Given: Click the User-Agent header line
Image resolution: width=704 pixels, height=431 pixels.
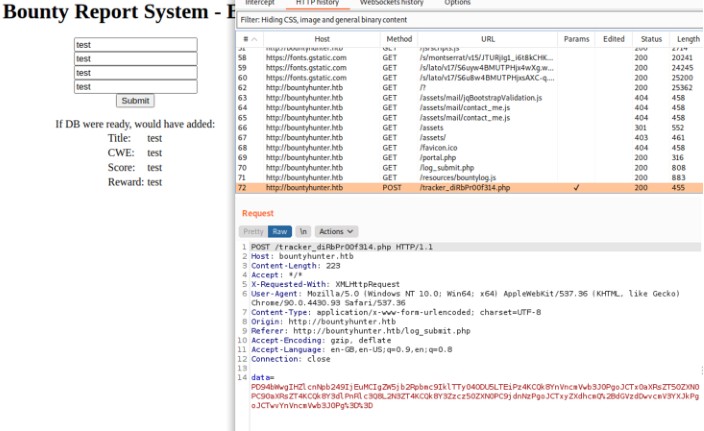Looking at the screenshot, I should (465, 298).
